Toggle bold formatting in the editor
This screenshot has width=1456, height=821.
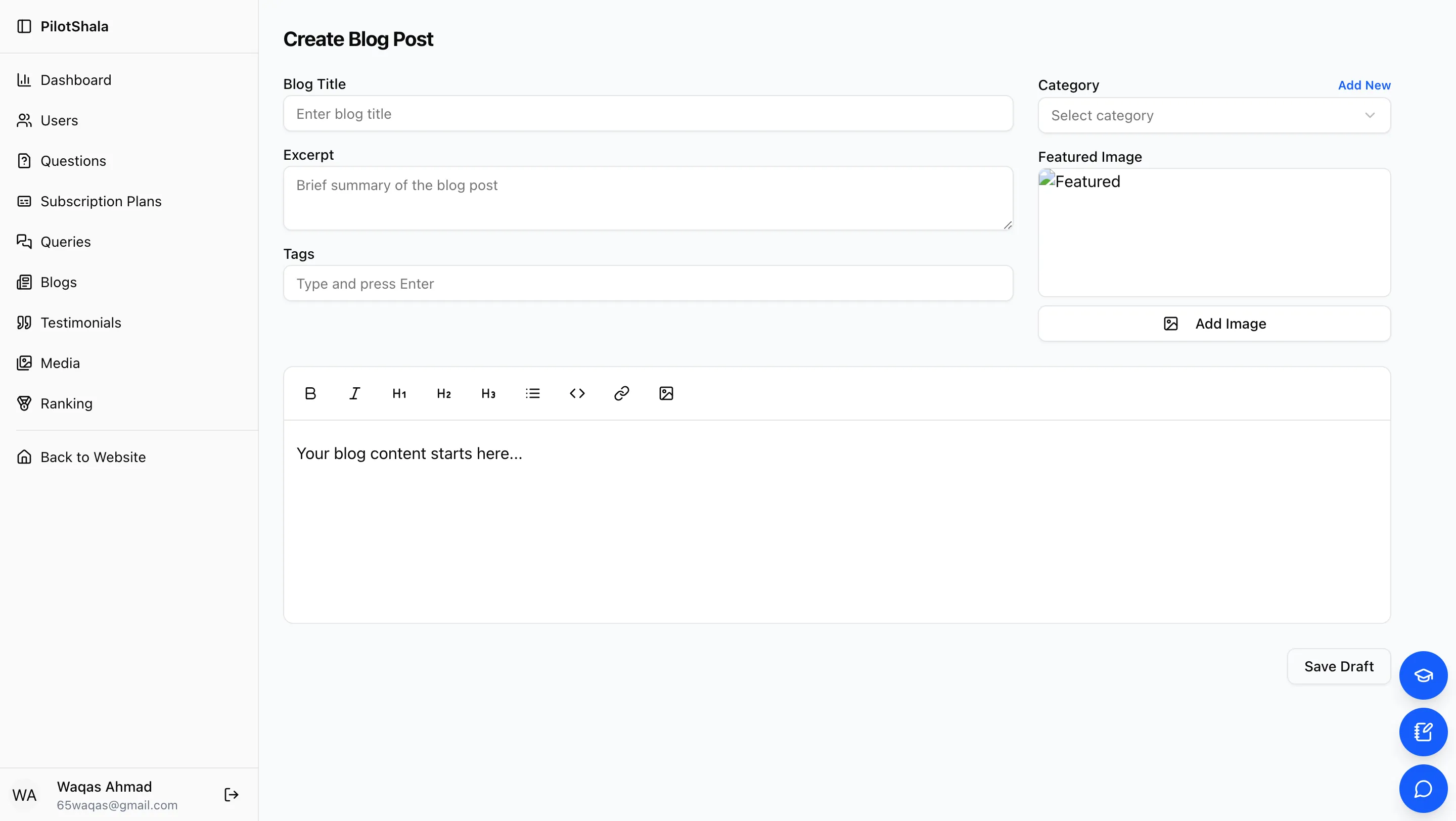[x=310, y=393]
